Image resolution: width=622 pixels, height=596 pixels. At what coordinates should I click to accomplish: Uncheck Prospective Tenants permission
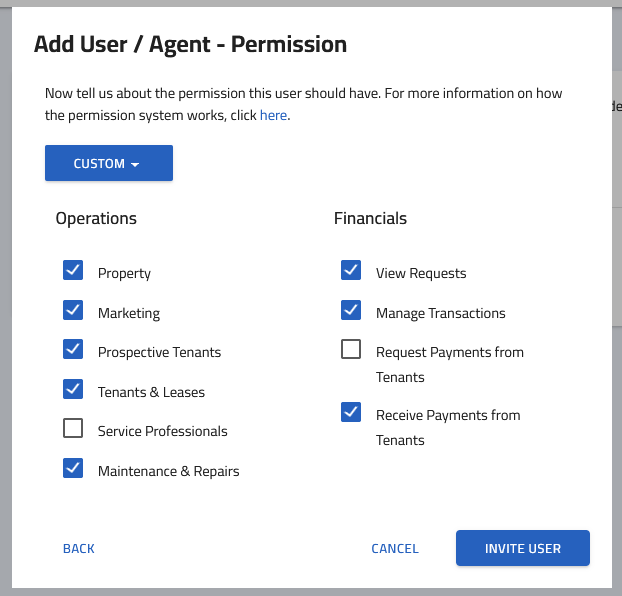point(73,349)
